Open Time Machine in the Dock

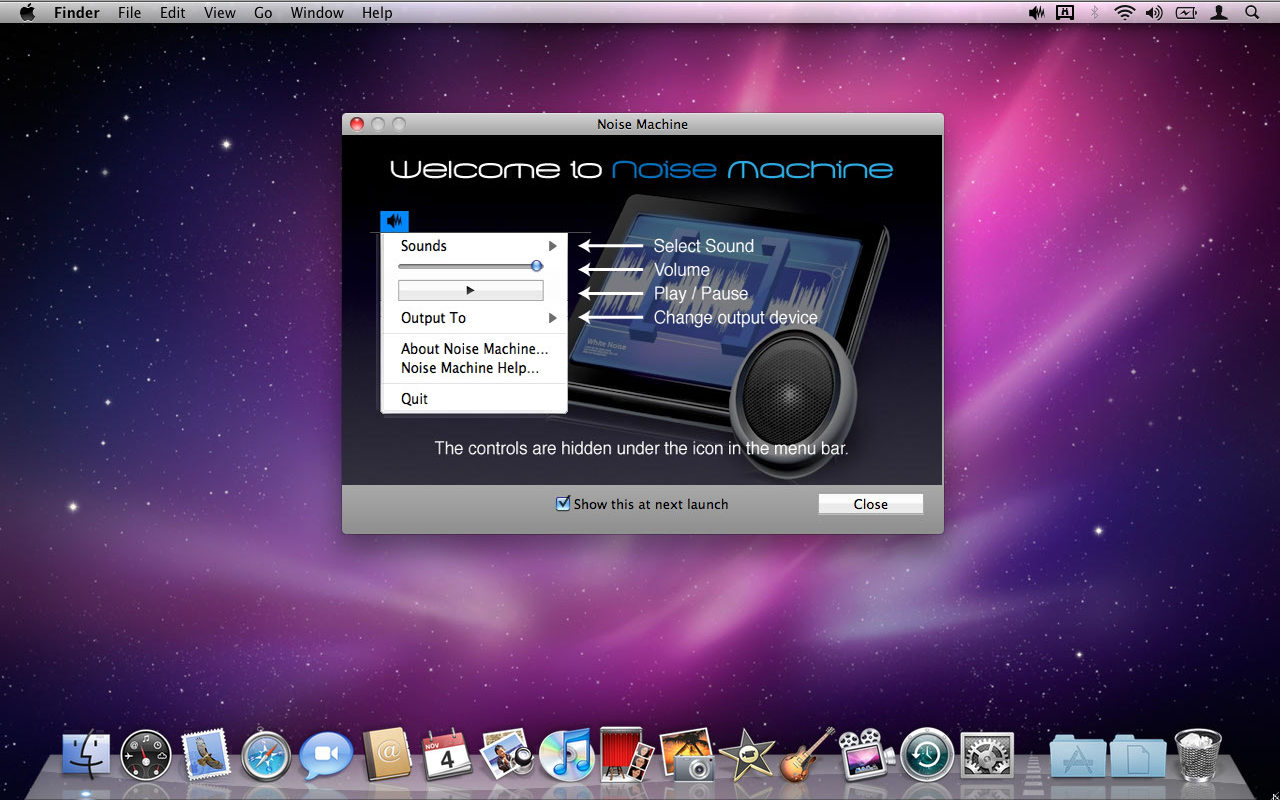[x=927, y=755]
